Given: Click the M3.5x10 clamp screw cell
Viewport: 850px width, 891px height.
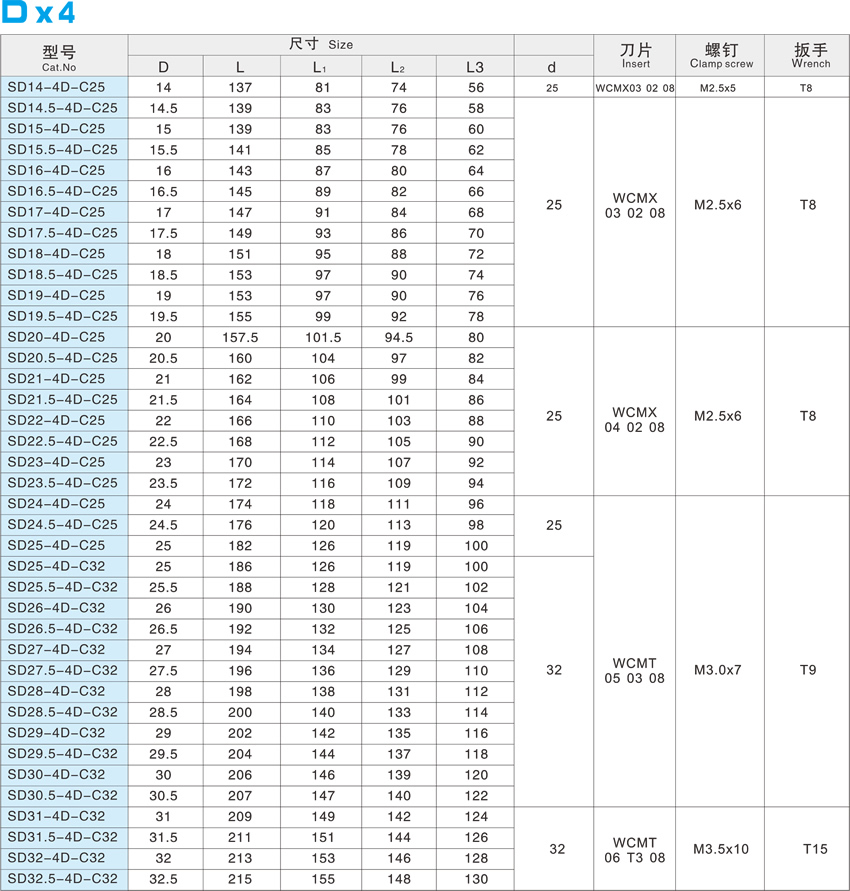Looking at the screenshot, I should 720,849.
